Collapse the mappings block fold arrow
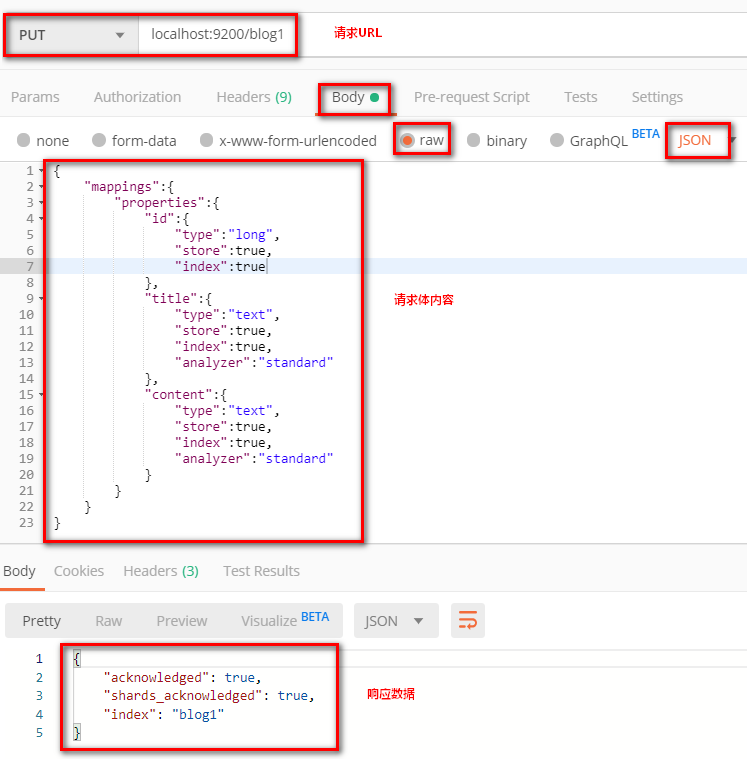 click(42, 187)
